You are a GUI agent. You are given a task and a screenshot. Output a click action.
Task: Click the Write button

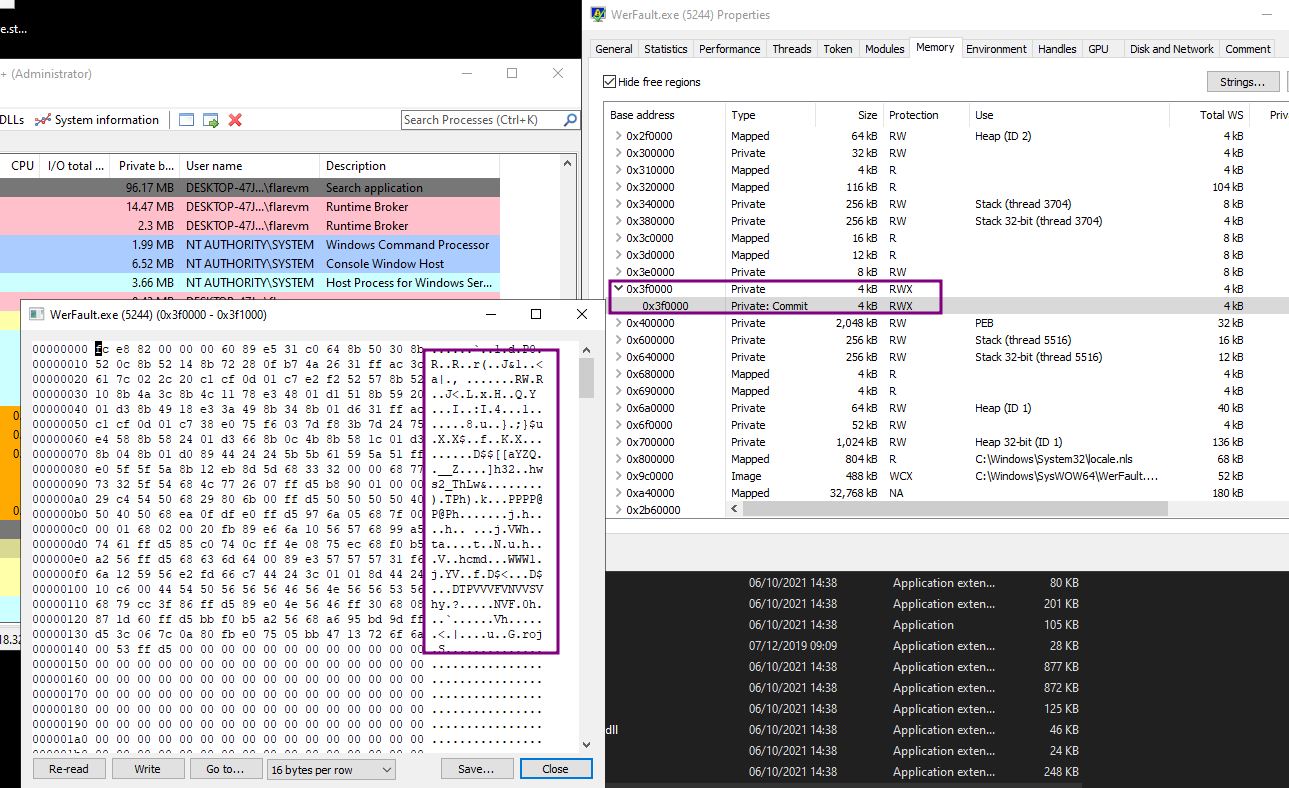coord(147,769)
